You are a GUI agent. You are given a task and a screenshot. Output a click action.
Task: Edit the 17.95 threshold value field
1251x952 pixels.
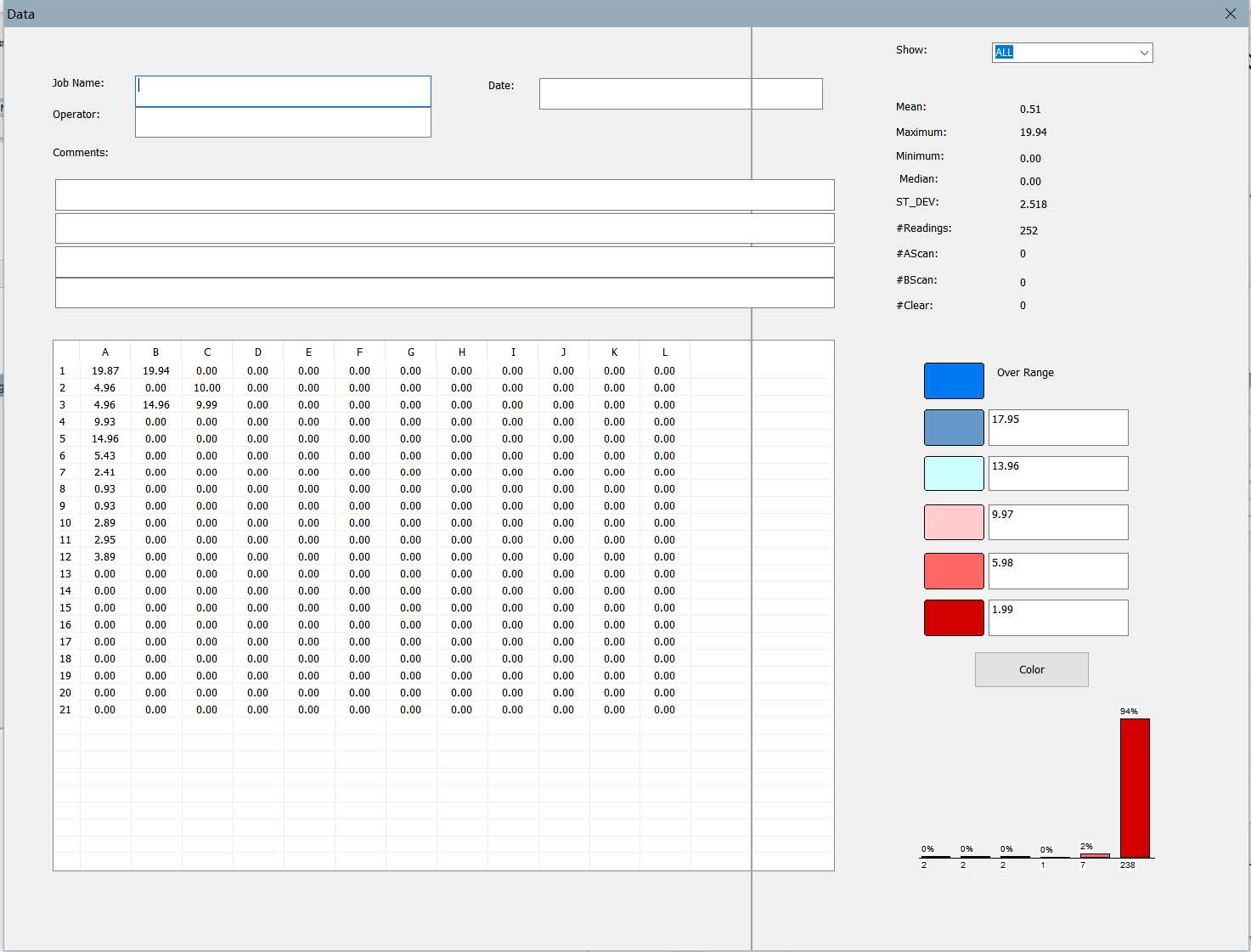[x=1057, y=427]
